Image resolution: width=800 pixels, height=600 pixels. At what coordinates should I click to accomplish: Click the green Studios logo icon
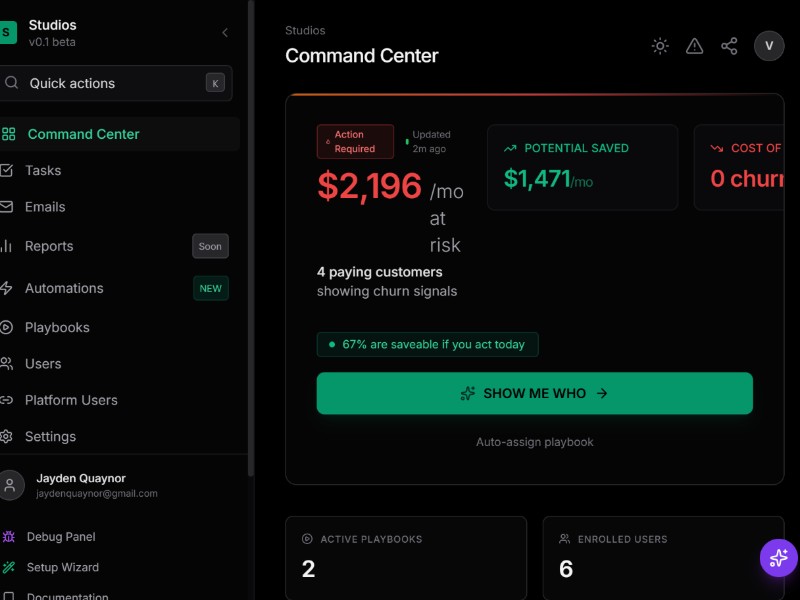click(x=8, y=33)
